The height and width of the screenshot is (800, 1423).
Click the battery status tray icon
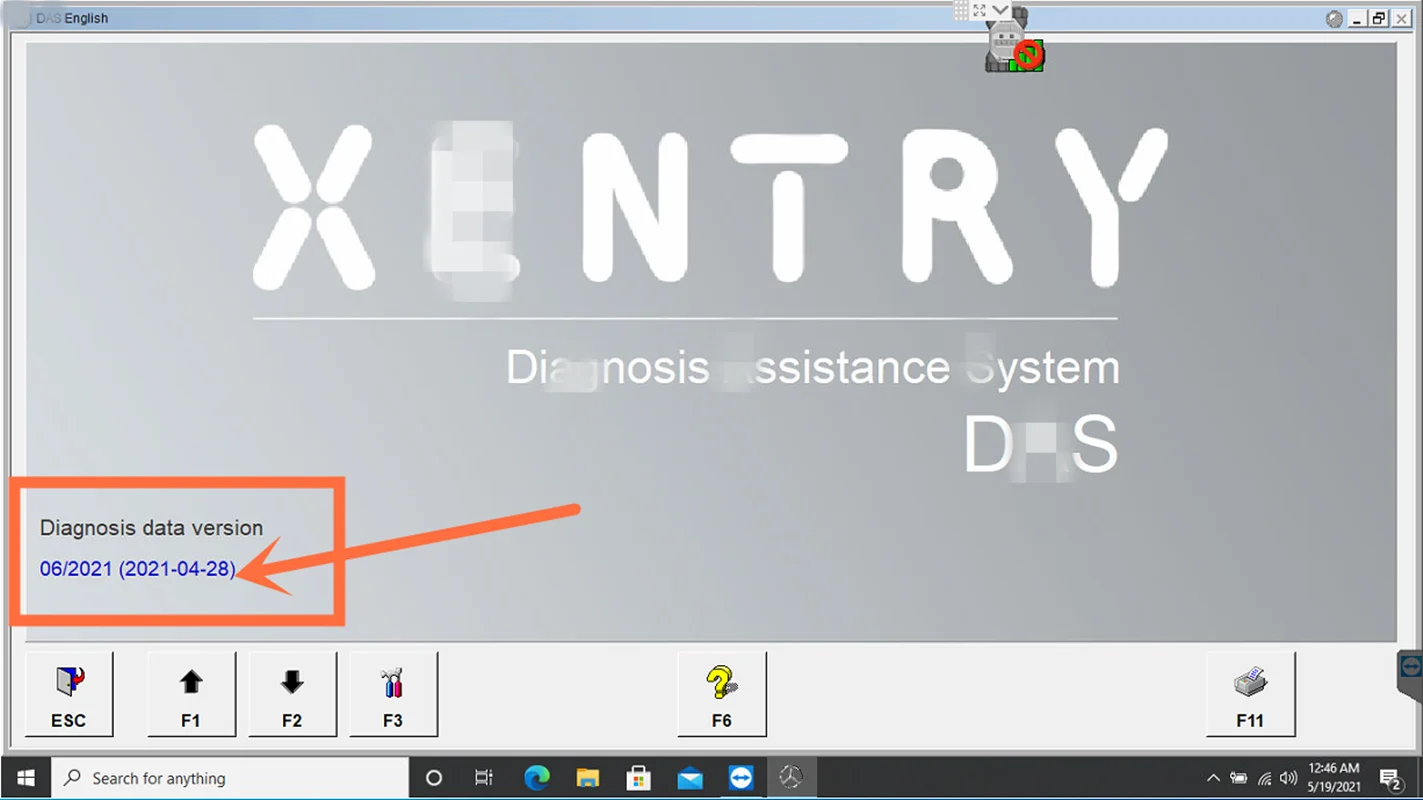coord(1239,778)
